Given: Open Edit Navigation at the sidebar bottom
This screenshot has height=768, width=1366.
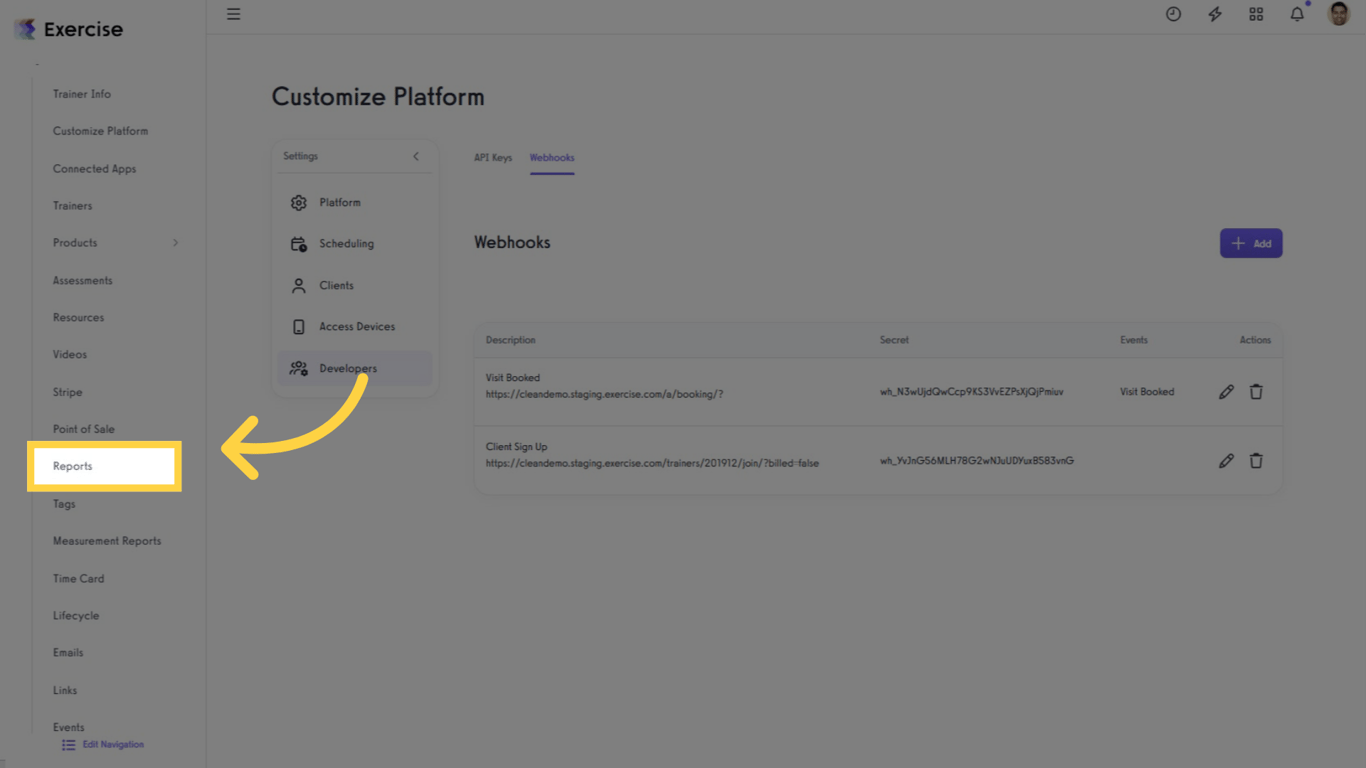Looking at the screenshot, I should point(102,744).
